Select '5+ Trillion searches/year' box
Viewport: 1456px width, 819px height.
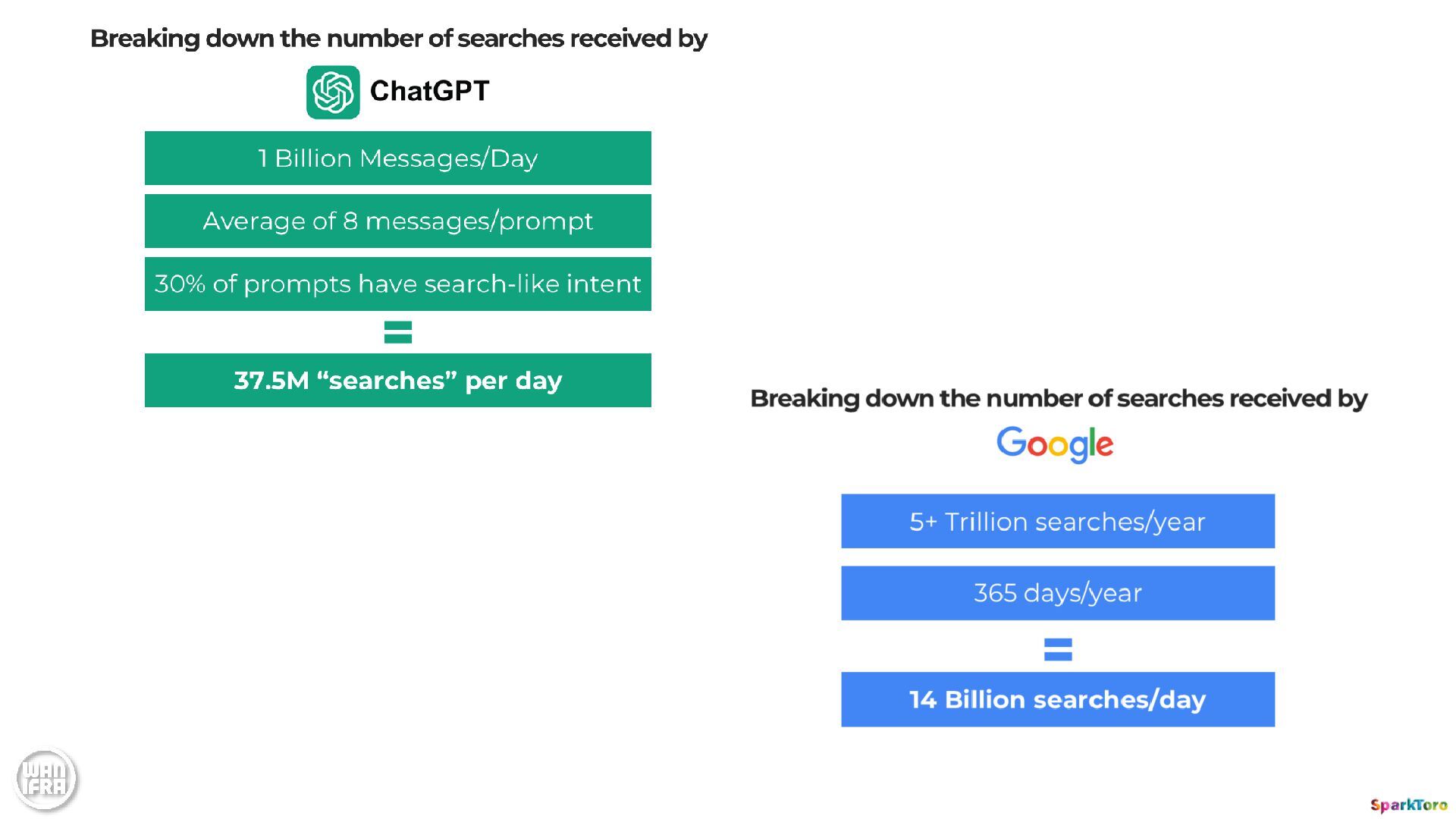(1057, 521)
